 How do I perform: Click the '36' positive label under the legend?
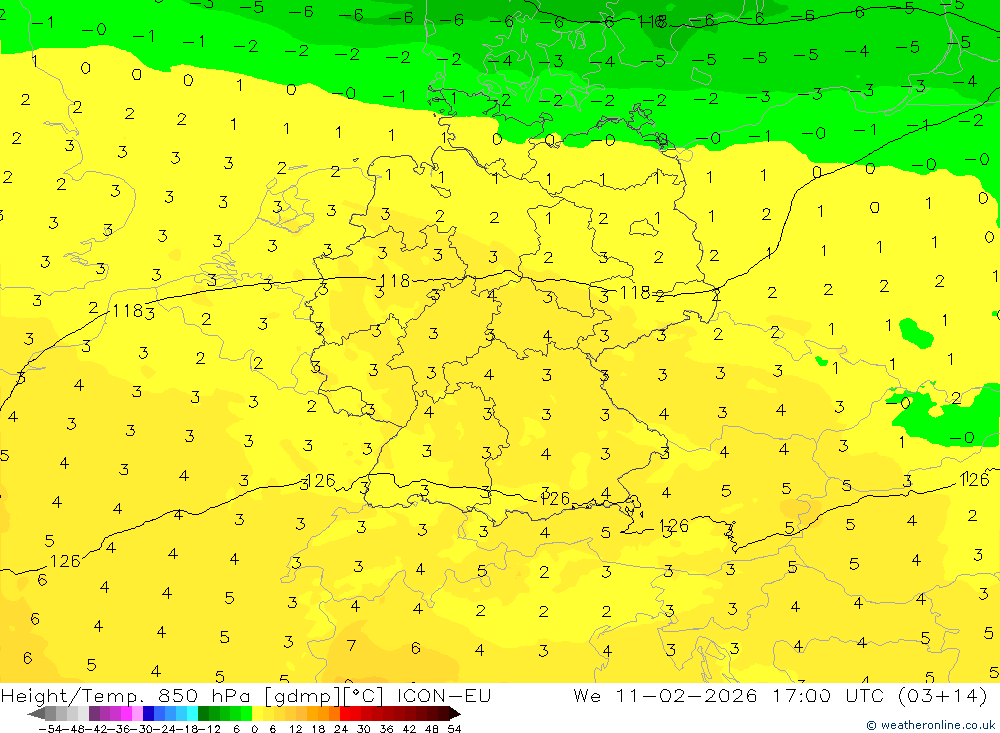click(x=386, y=729)
